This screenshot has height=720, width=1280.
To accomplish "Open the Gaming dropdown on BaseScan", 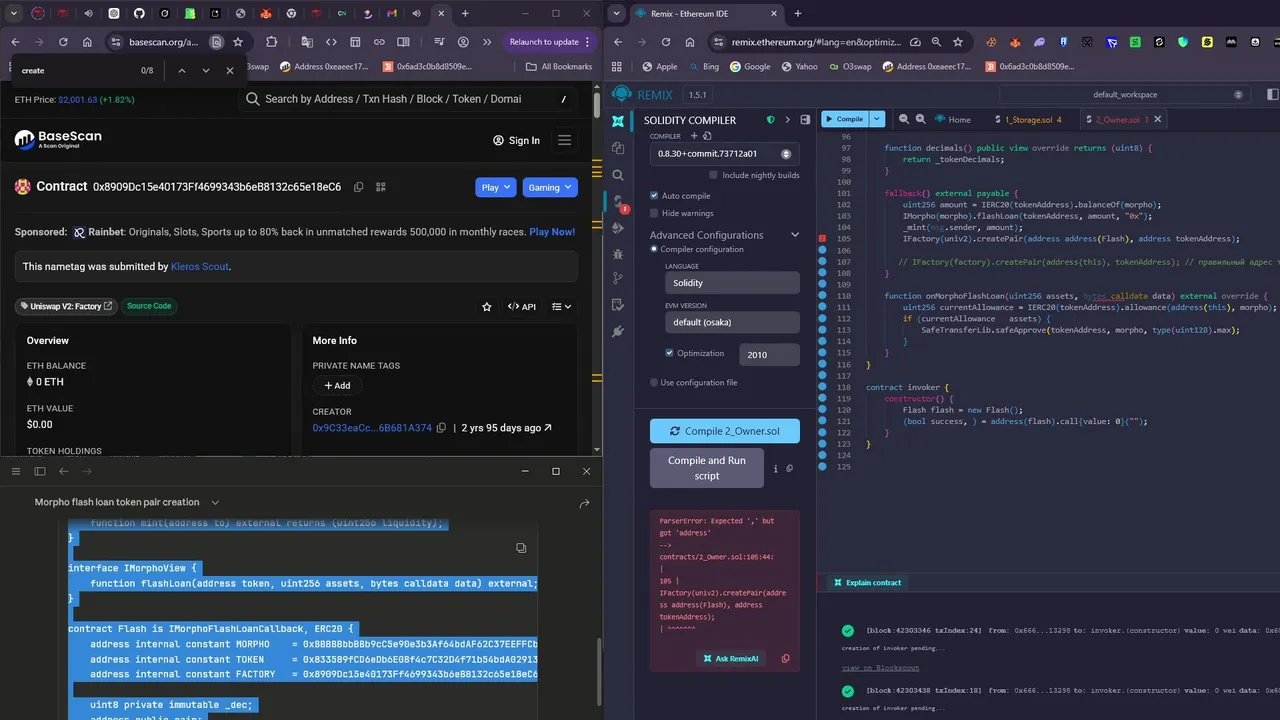I will (x=549, y=187).
